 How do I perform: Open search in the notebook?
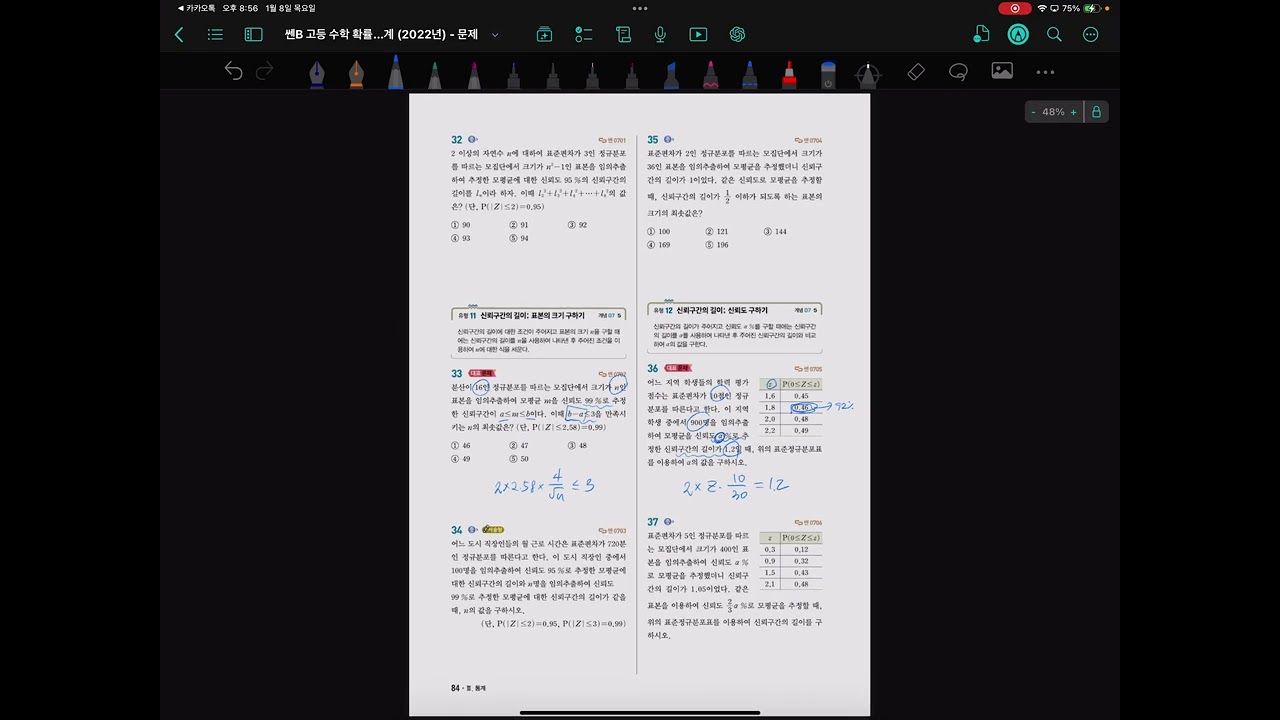tap(1054, 34)
